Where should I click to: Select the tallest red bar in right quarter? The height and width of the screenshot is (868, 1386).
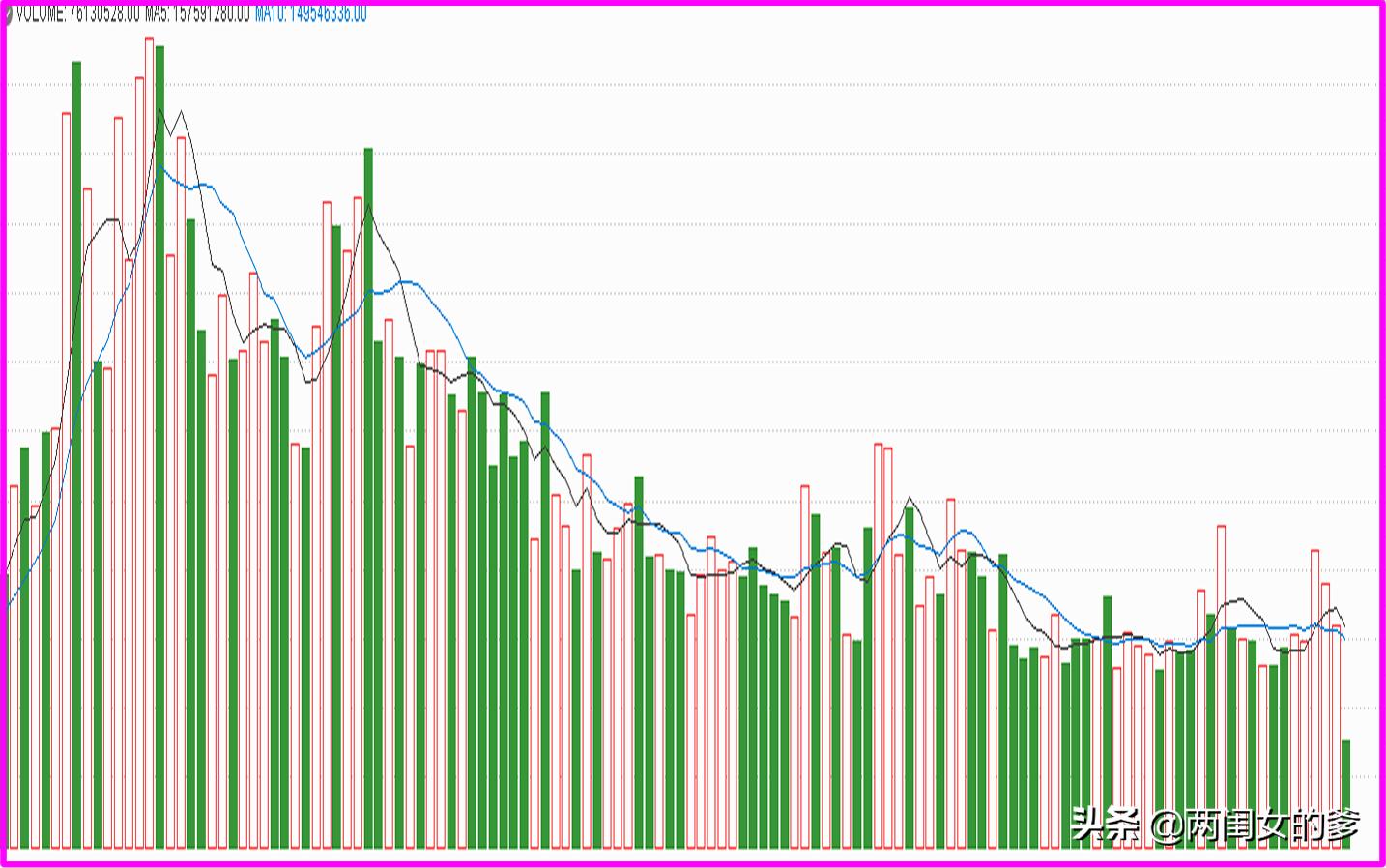[x=1221, y=687]
